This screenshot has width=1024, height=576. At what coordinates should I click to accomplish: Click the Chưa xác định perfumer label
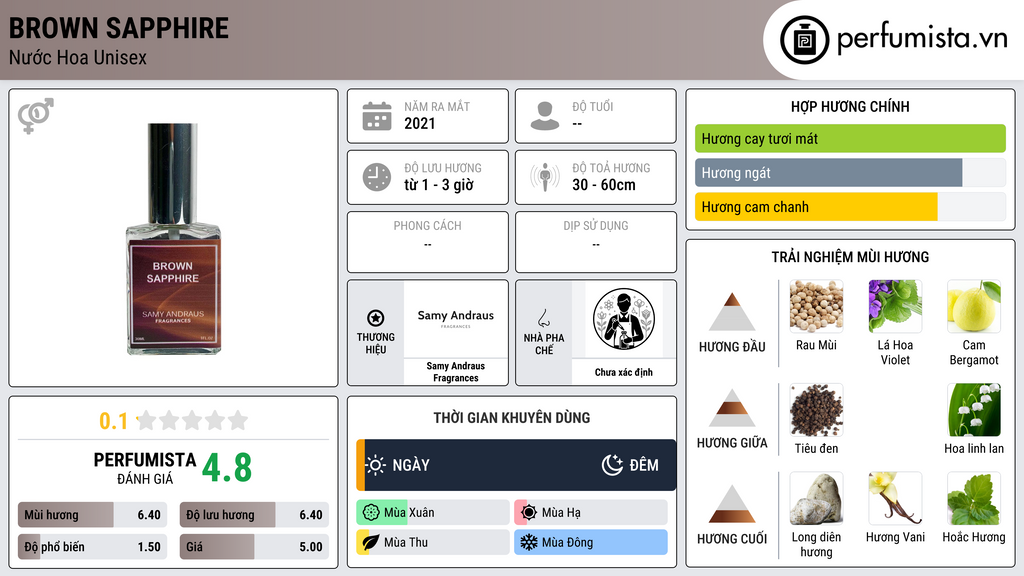coord(624,372)
